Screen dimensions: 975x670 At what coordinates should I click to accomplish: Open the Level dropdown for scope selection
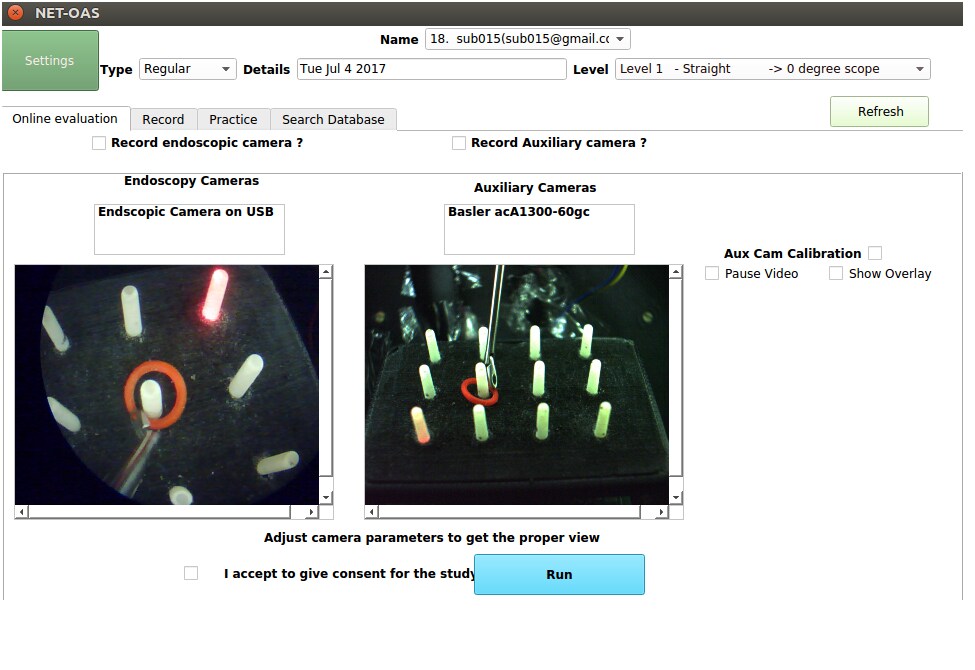(x=772, y=68)
